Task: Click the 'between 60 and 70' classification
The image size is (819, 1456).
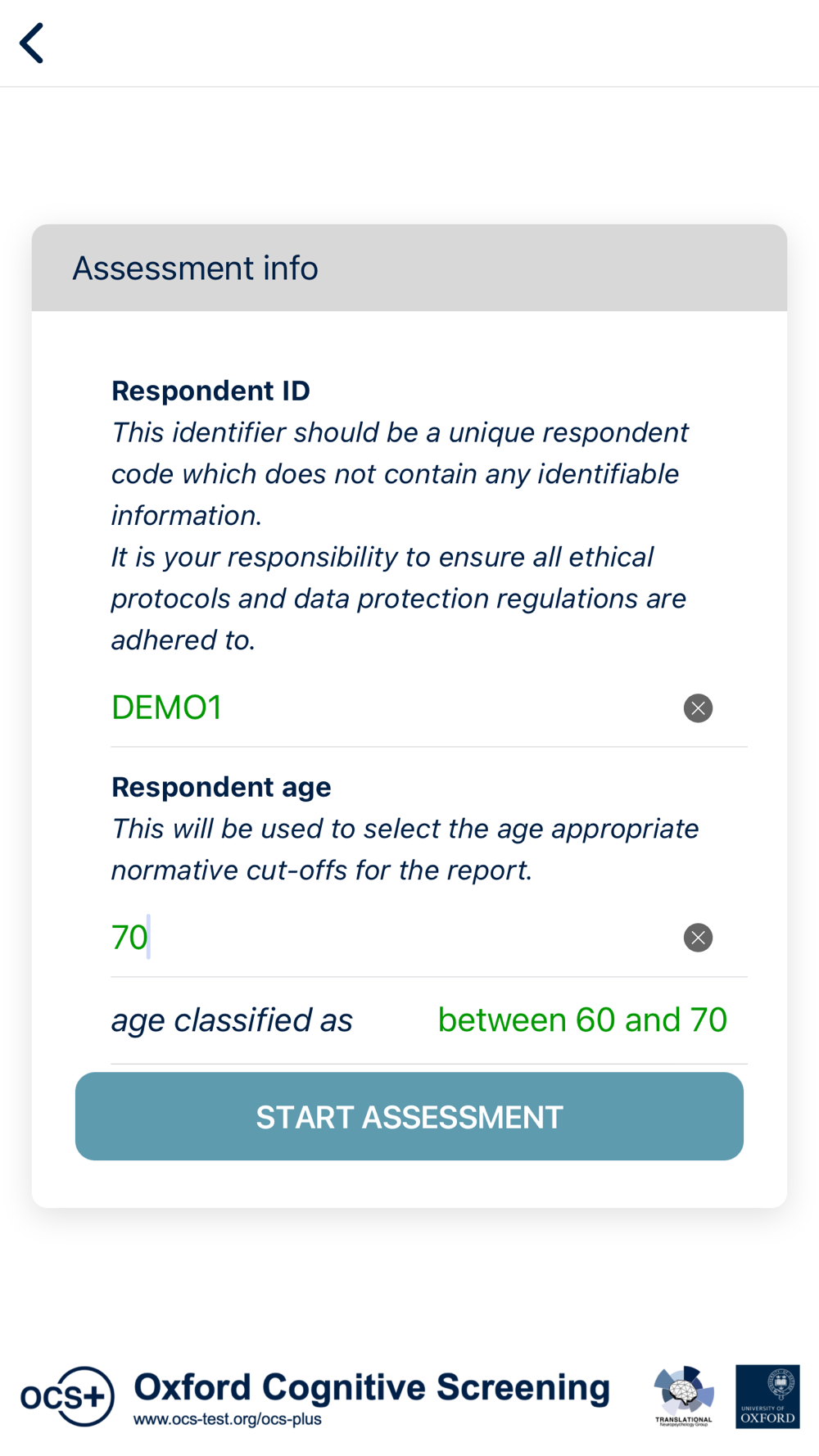Action: [582, 1020]
